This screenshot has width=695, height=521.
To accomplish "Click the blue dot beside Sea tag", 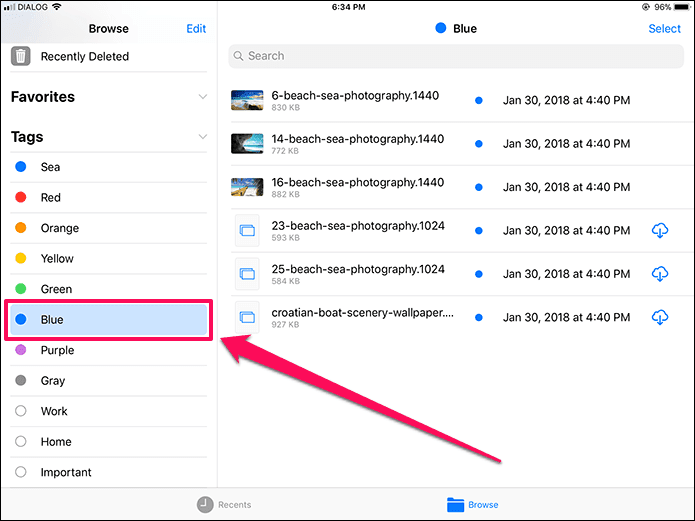I will tap(21, 167).
